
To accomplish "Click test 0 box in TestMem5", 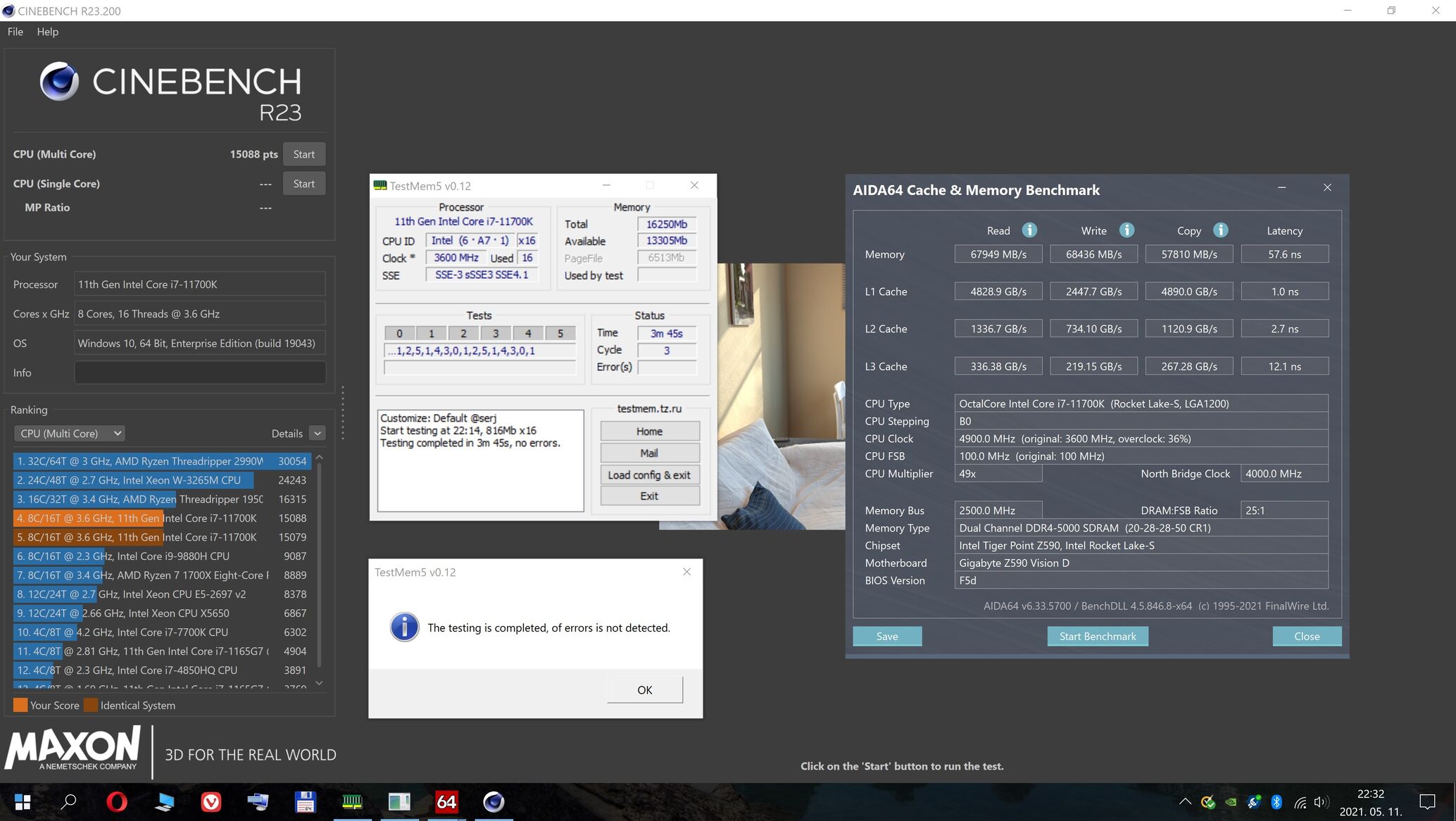I will [399, 334].
